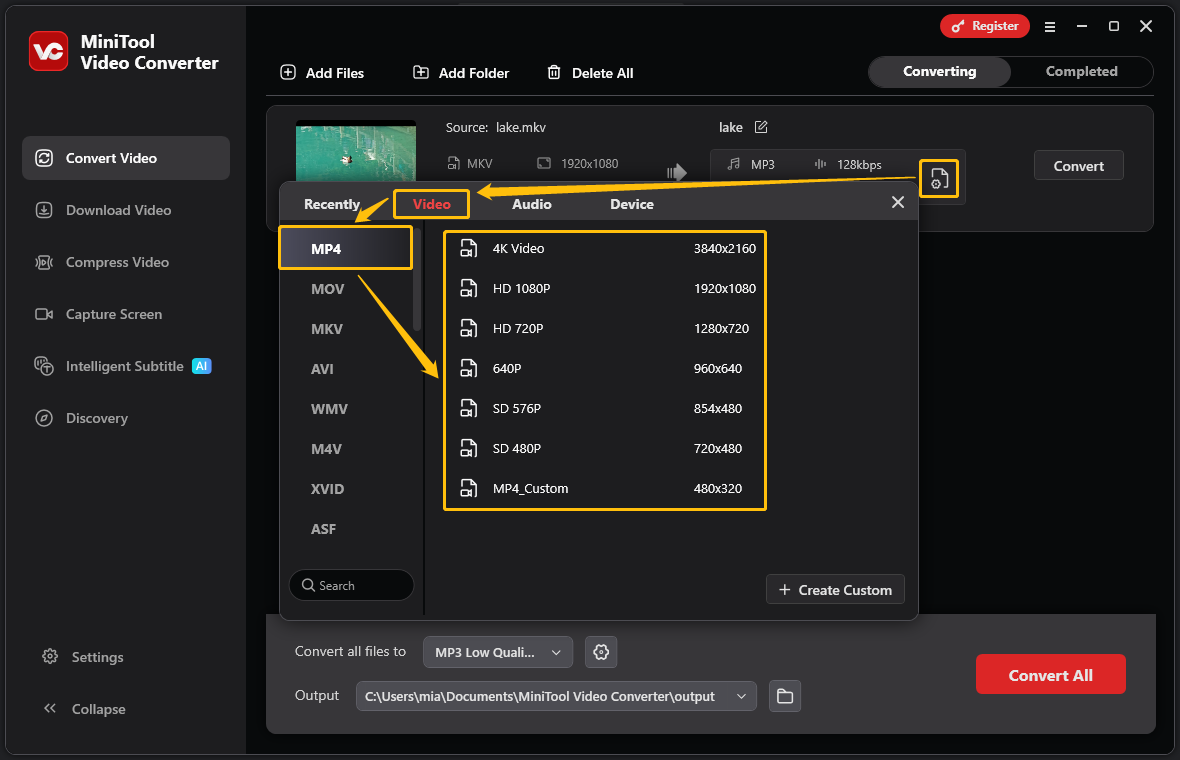Open the Completed tab
The width and height of the screenshot is (1180, 760).
point(1080,71)
